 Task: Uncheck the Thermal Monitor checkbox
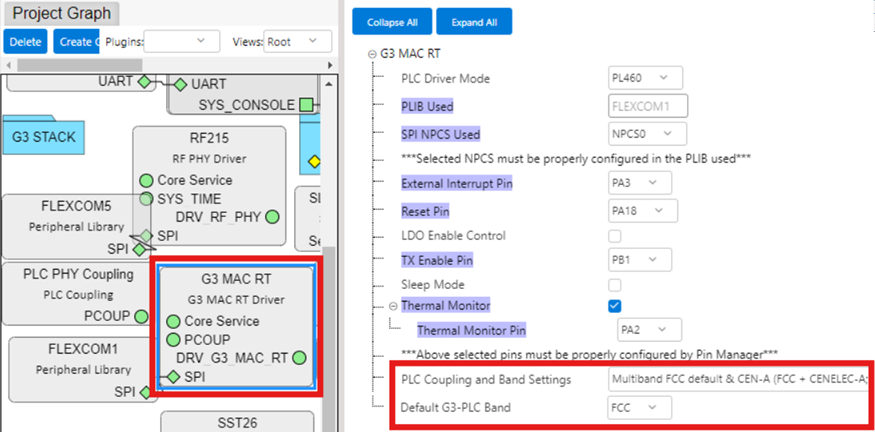point(615,305)
